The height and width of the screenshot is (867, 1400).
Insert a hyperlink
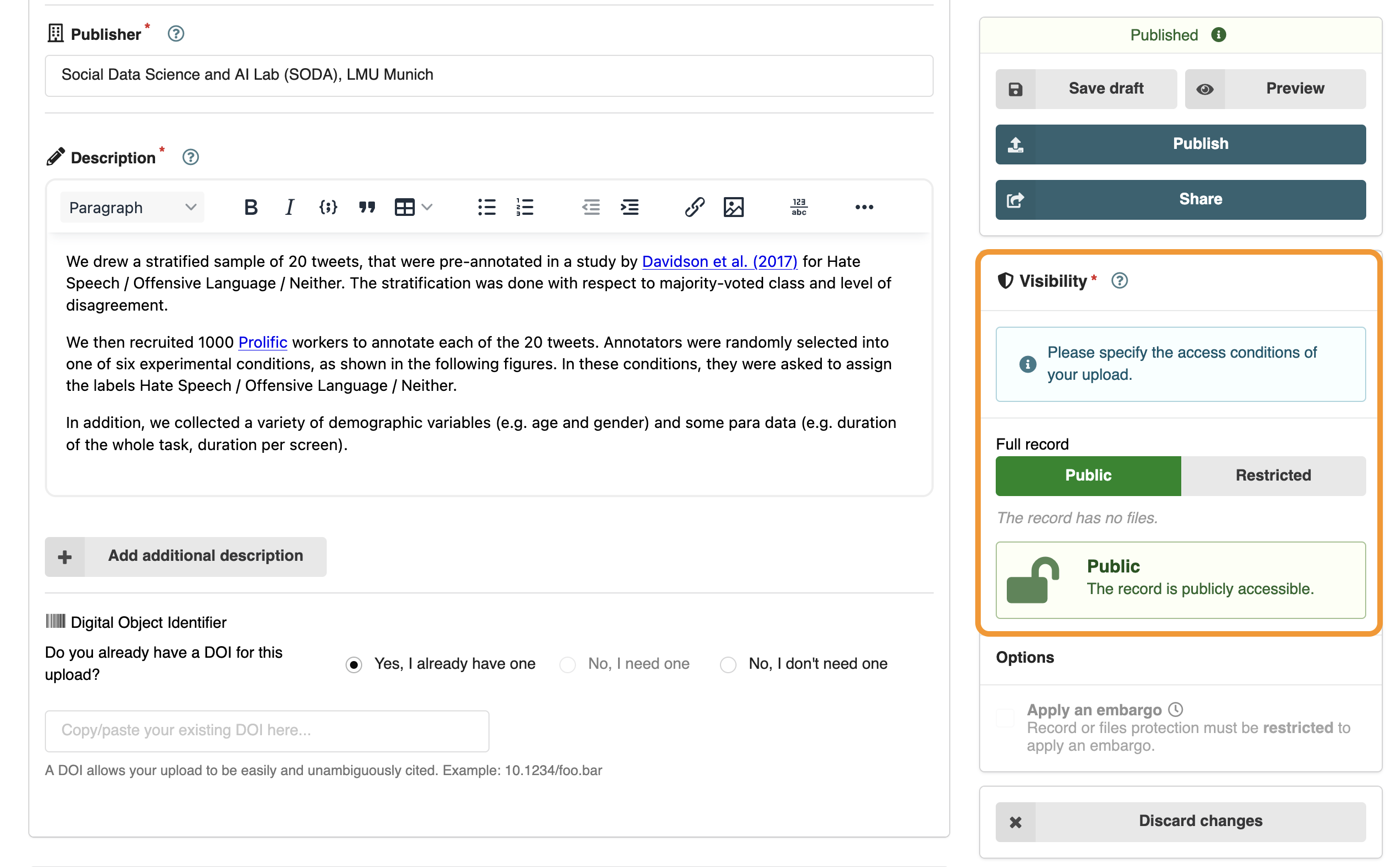pyautogui.click(x=694, y=207)
